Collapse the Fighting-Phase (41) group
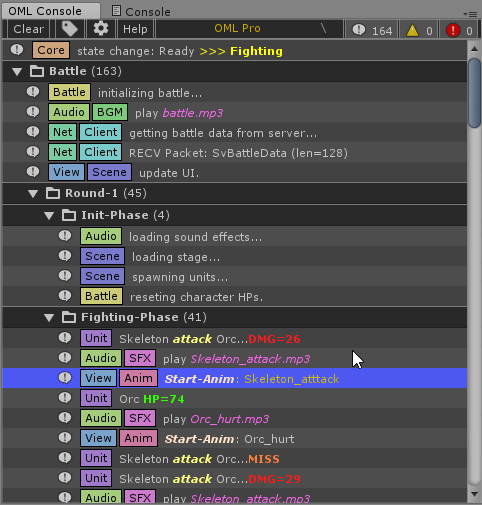Viewport: 482px width, 505px height. 49,317
